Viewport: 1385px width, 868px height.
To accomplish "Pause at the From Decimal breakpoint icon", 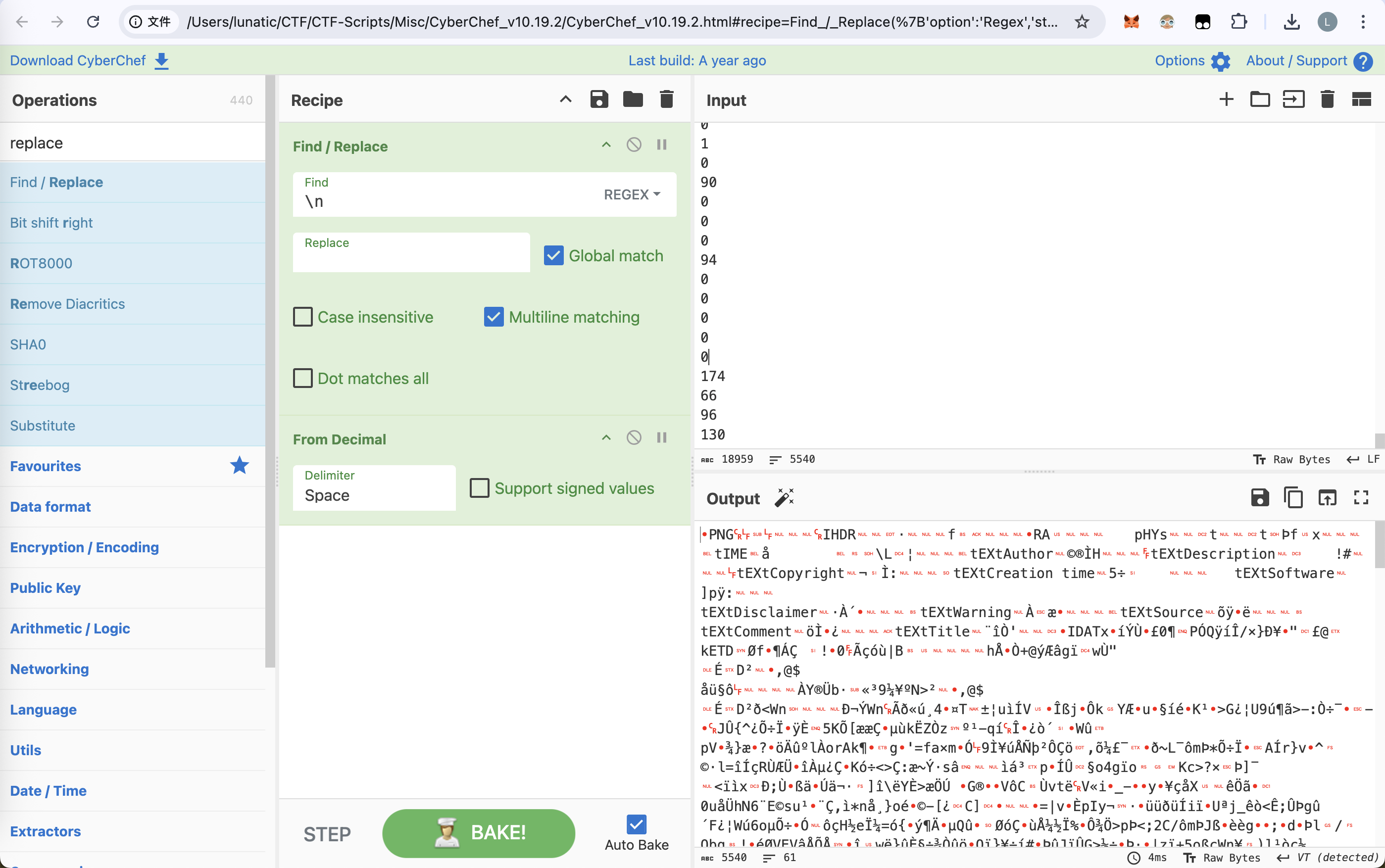I will coord(661,438).
